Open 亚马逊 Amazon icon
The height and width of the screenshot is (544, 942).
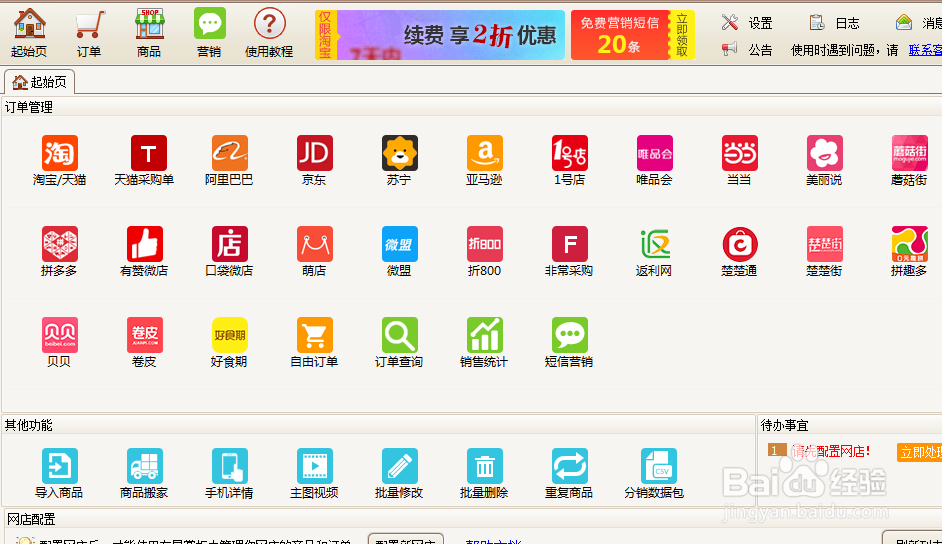point(484,160)
